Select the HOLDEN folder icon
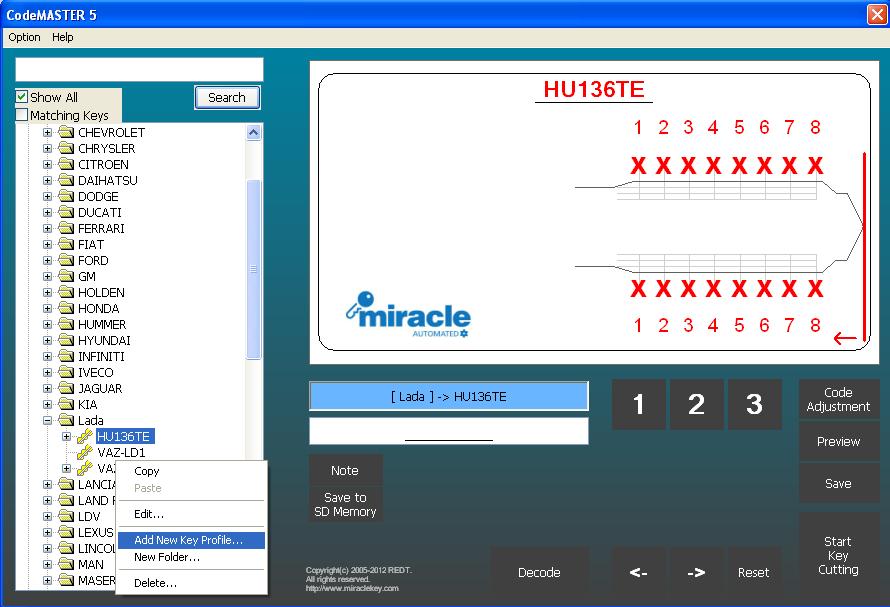The width and height of the screenshot is (890, 607). click(66, 292)
